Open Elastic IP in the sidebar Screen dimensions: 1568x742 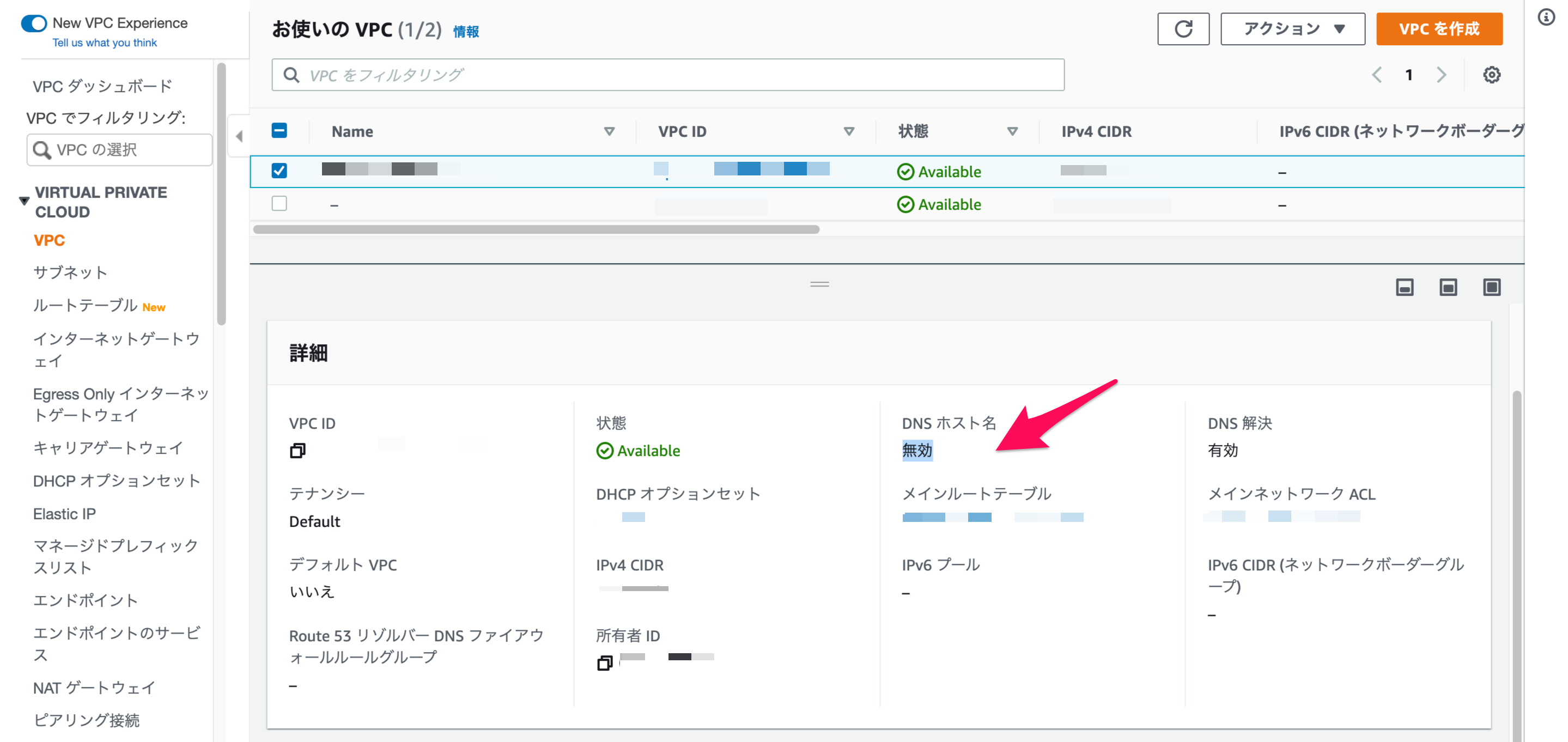click(x=64, y=513)
